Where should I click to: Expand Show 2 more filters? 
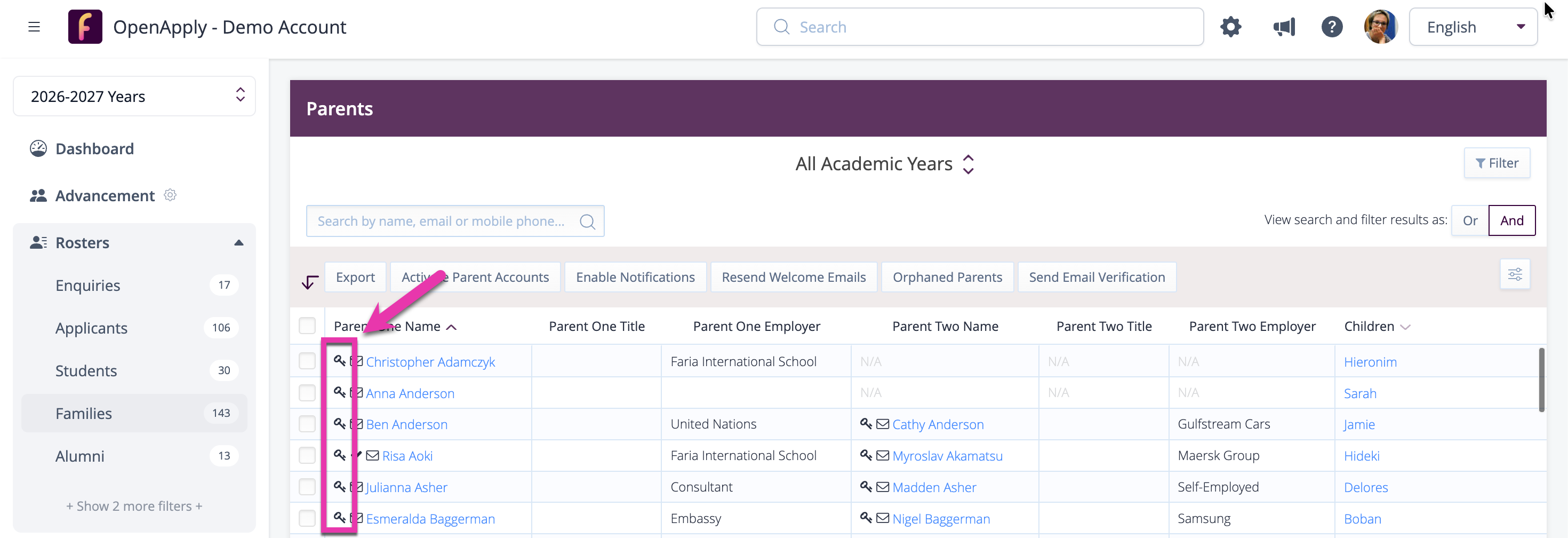[x=134, y=505]
